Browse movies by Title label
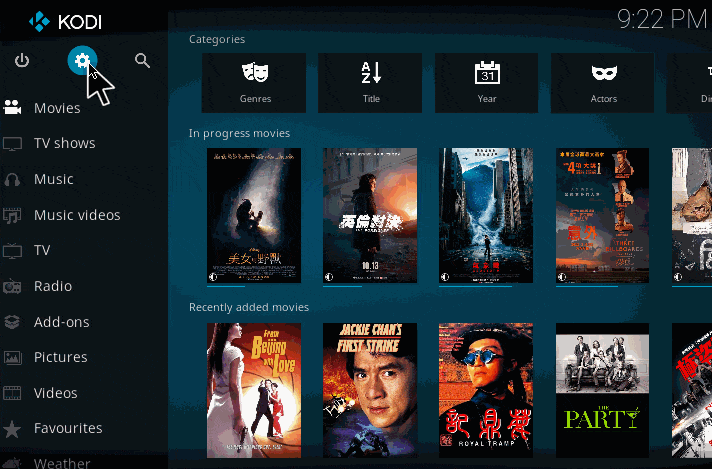This screenshot has height=469, width=712. click(371, 99)
